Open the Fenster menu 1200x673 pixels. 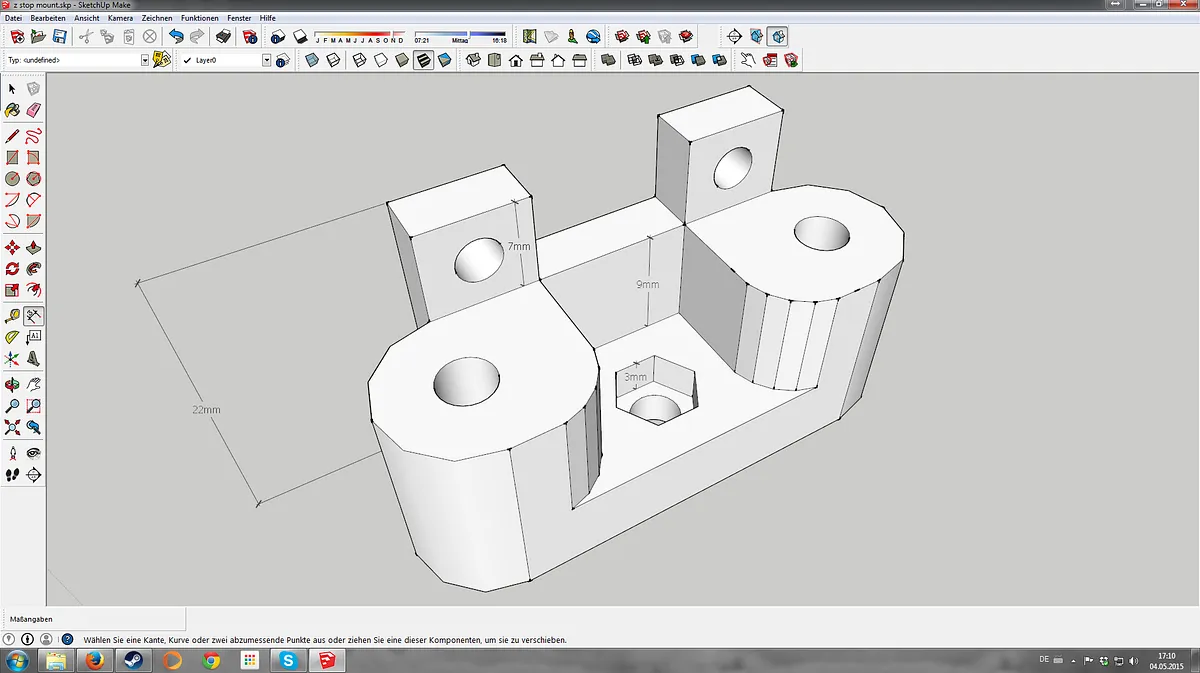(239, 18)
